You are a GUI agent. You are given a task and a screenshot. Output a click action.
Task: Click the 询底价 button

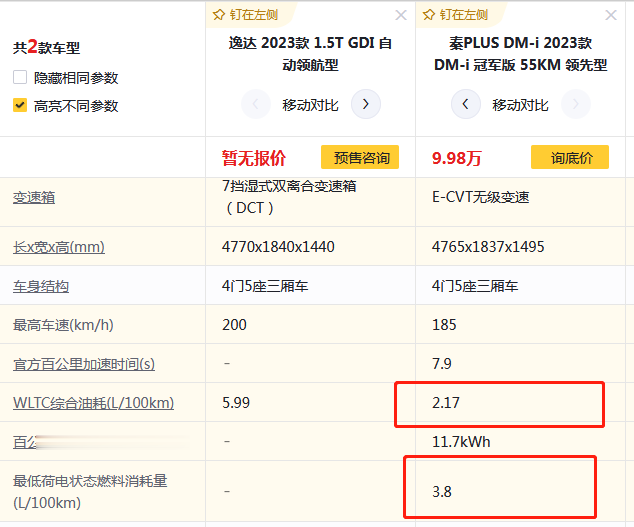570,157
